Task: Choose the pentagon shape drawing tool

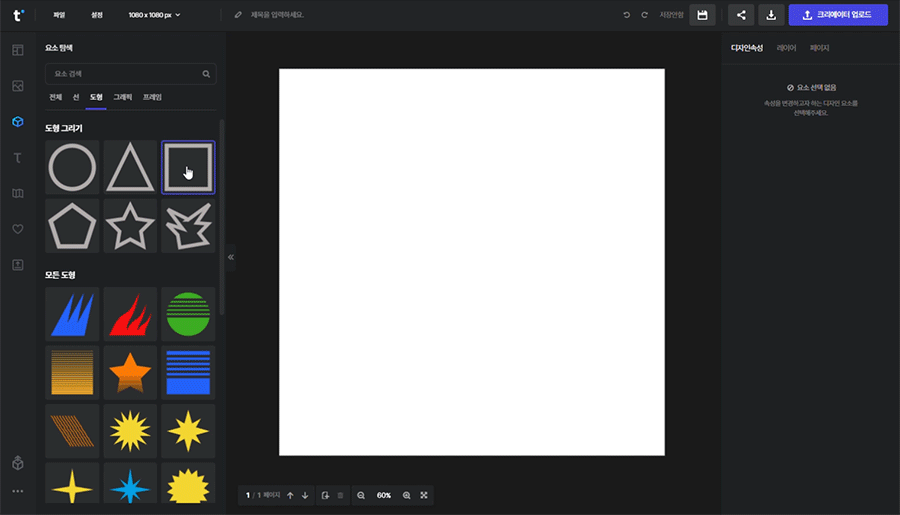Action: pos(72,226)
